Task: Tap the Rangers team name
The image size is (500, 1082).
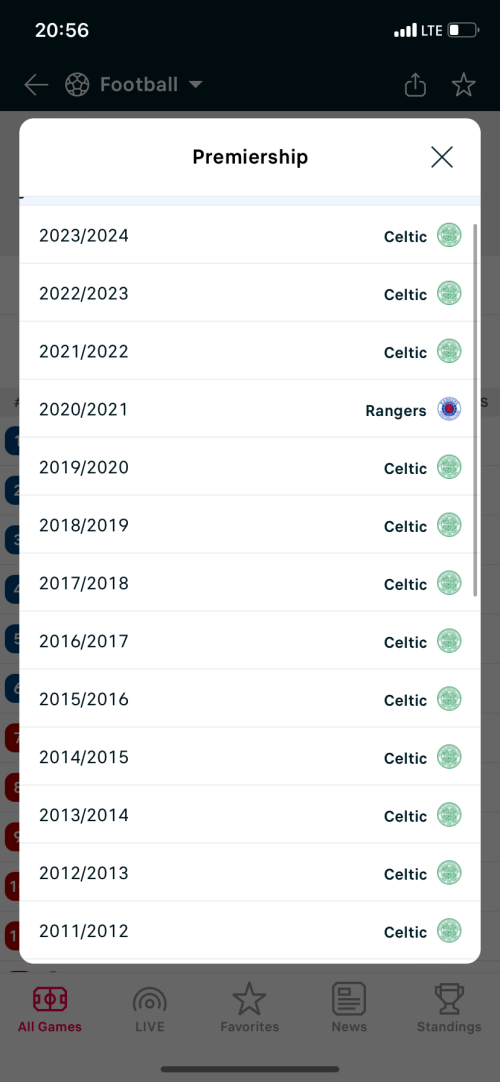Action: [x=396, y=411]
